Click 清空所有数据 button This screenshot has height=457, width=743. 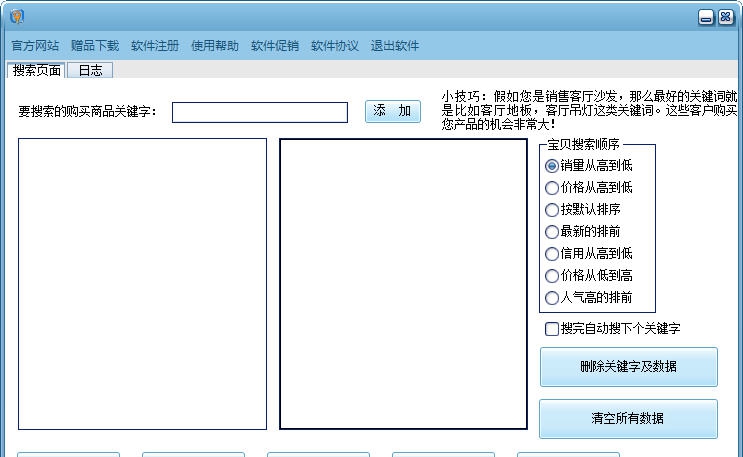628,419
